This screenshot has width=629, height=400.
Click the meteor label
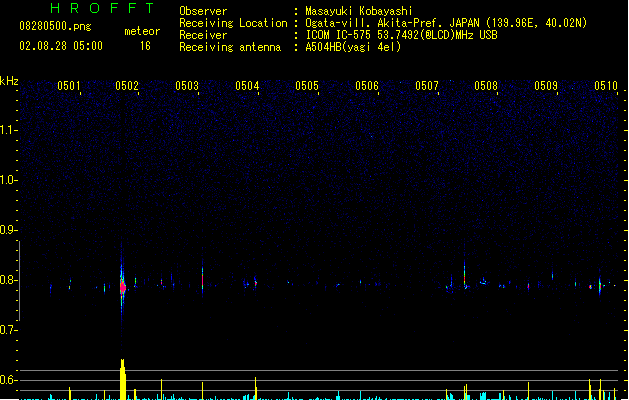pyautogui.click(x=142, y=31)
